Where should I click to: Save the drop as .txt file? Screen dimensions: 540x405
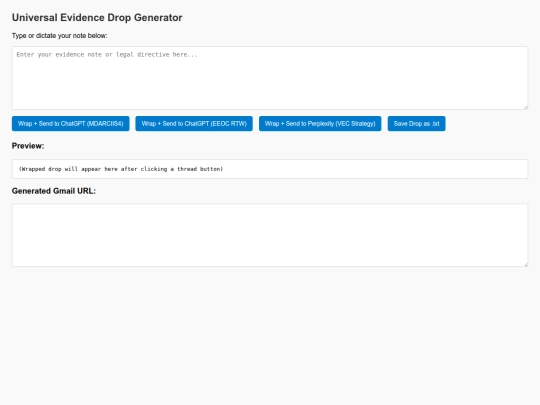416,124
